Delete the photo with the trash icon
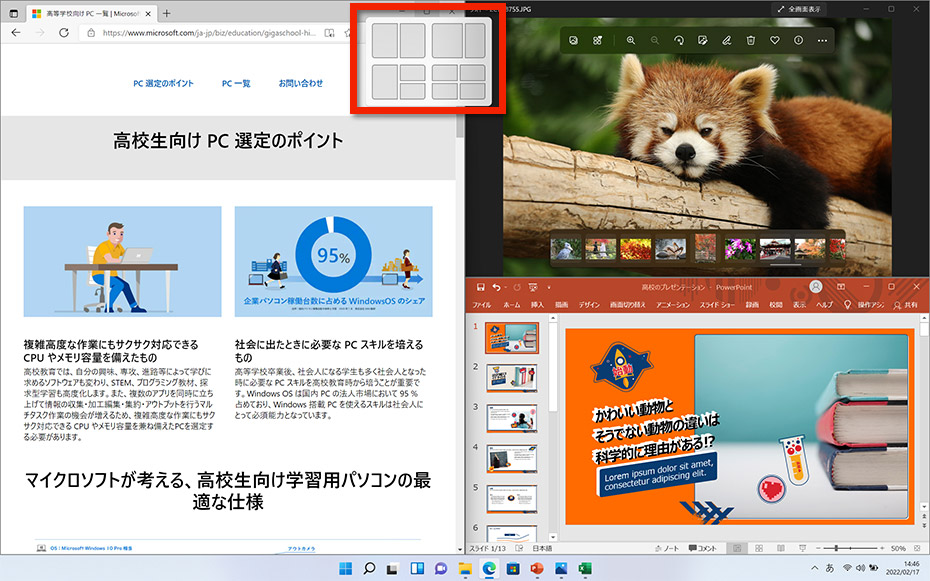The width and height of the screenshot is (930, 581). tap(750, 40)
